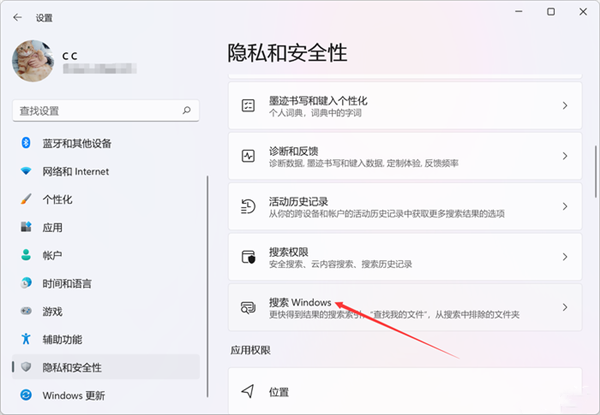The height and width of the screenshot is (415, 600).
Task: Click the 时间和语言 globe clock icon
Action: 26,283
